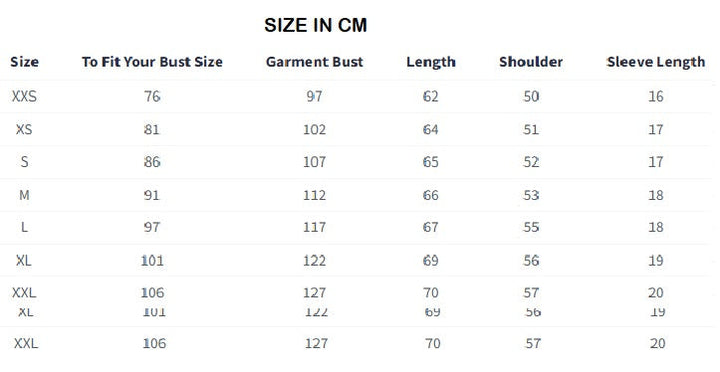
Task: Select bust size value 91 in M row
Action: [152, 195]
